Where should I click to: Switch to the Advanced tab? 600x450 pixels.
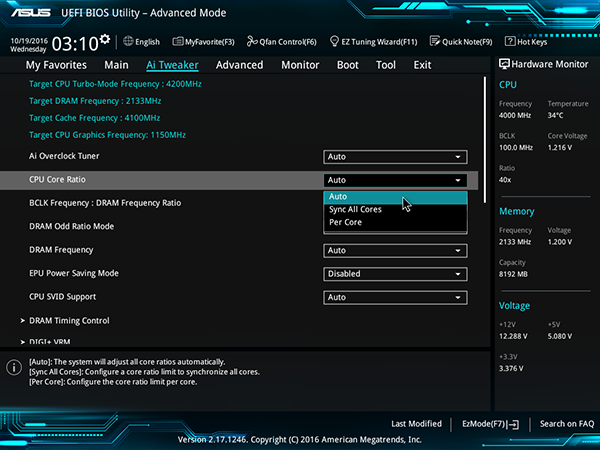tap(239, 65)
